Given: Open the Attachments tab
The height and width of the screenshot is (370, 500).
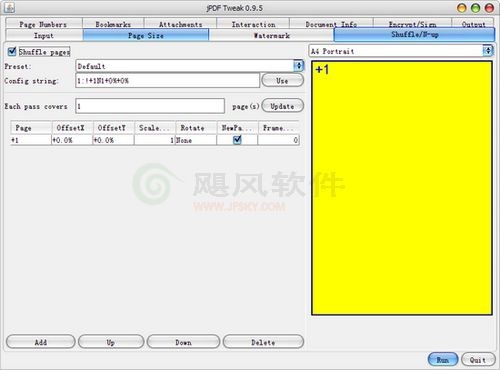Looking at the screenshot, I should click(x=180, y=24).
